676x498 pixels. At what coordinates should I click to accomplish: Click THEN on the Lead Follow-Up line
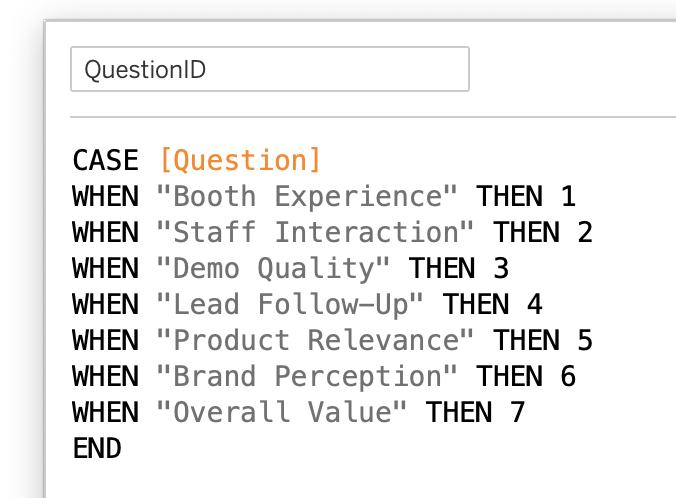point(476,304)
